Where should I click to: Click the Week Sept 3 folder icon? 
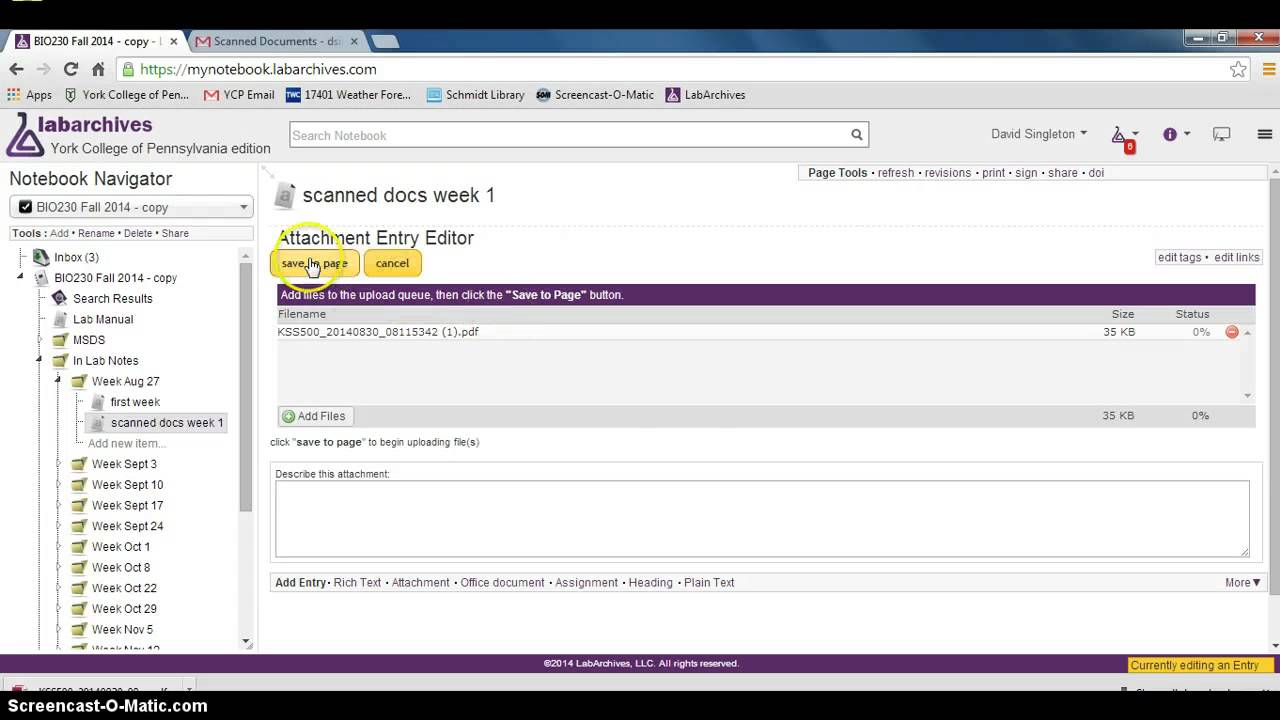click(x=79, y=464)
